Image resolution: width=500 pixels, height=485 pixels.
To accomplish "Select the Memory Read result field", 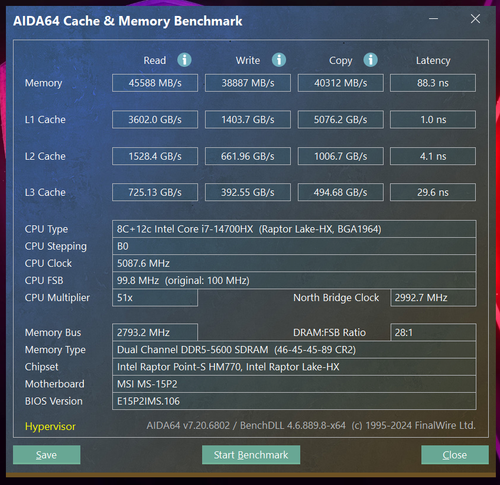I will point(155,83).
